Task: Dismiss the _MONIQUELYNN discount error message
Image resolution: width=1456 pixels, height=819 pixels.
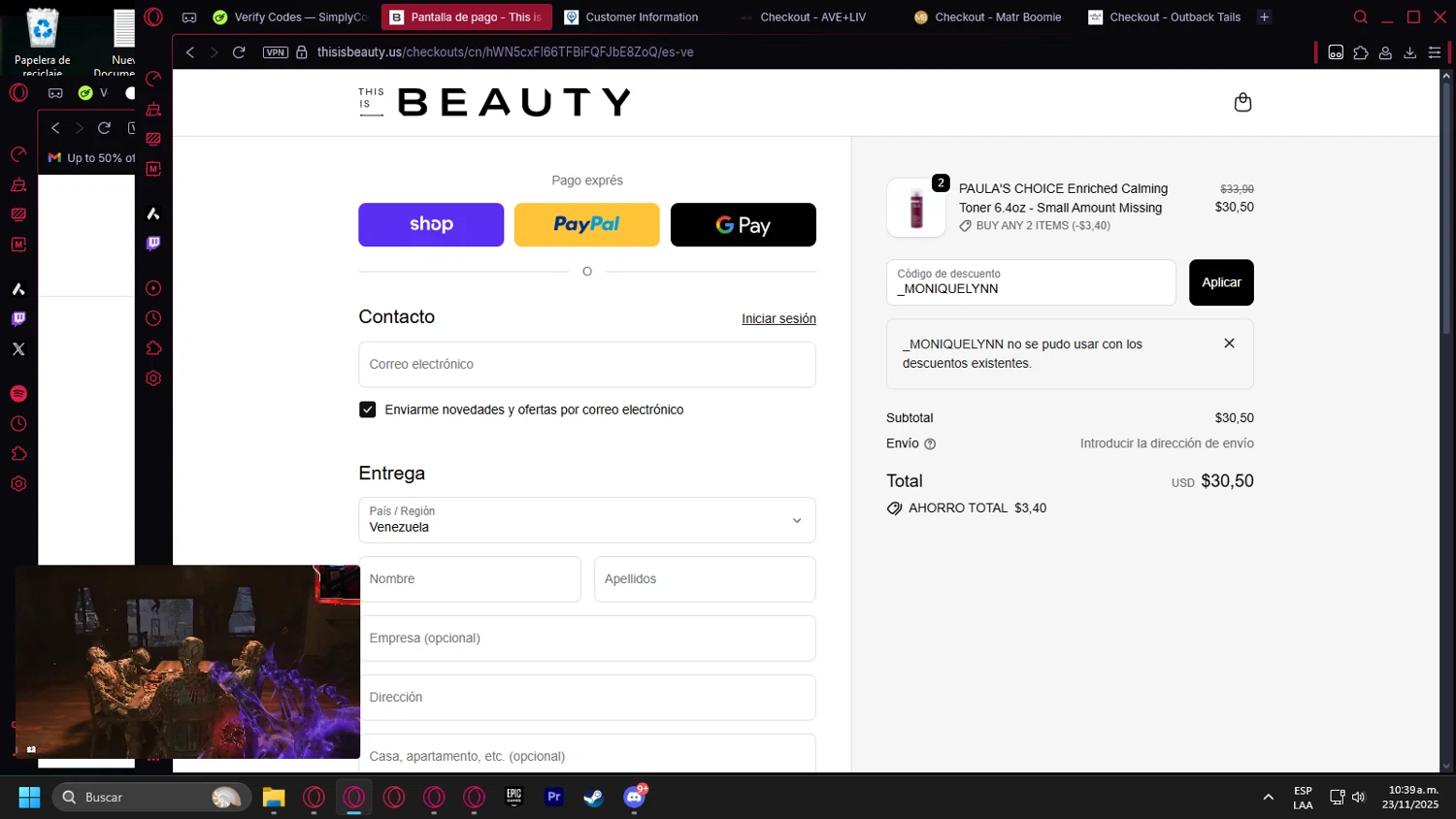Action: click(x=1229, y=344)
